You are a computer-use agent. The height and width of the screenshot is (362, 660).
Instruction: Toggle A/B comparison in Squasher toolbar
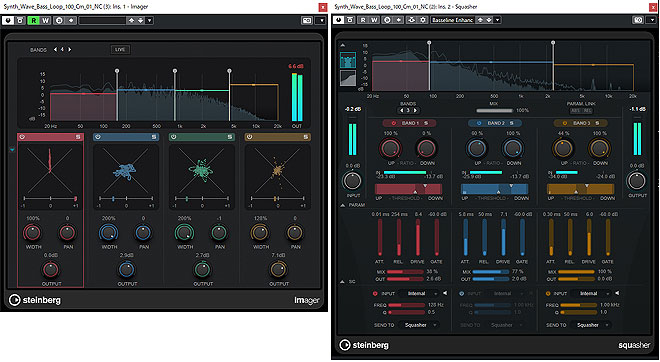click(387, 20)
